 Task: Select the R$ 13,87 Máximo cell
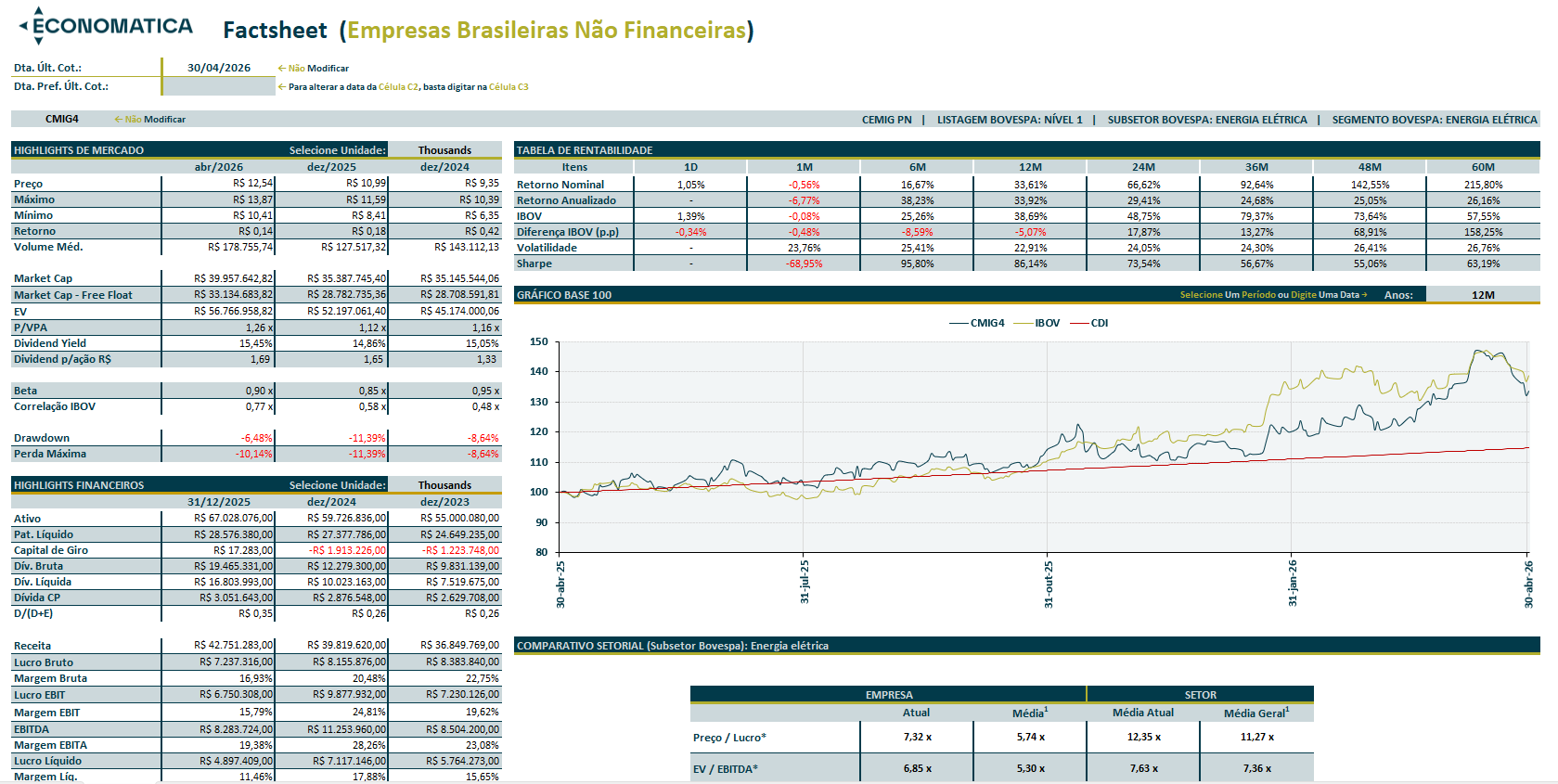tap(219, 199)
